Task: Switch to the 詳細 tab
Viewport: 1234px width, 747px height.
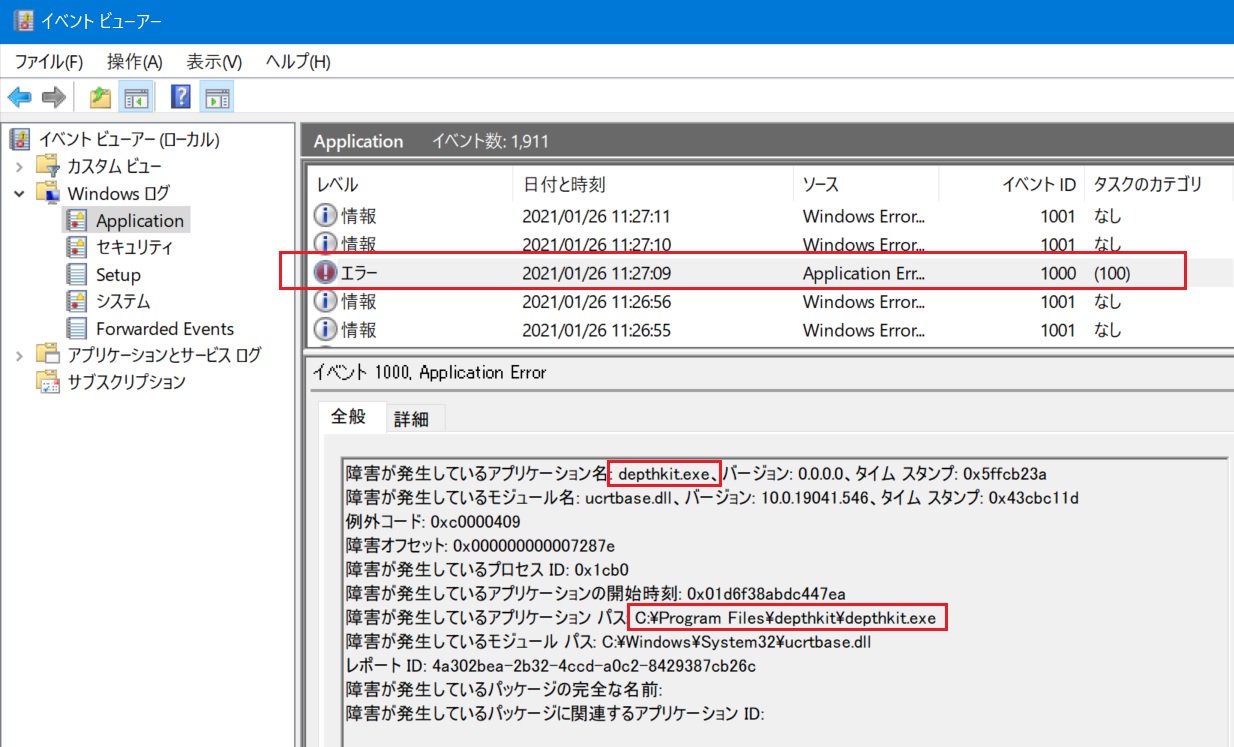Action: tap(411, 419)
